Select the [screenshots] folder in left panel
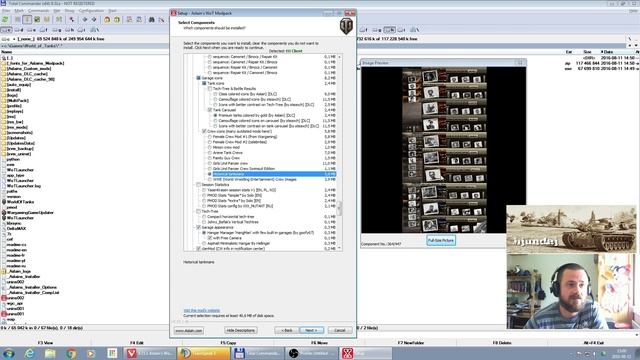Viewport: 640px width, 360px height. pyautogui.click(x=20, y=133)
